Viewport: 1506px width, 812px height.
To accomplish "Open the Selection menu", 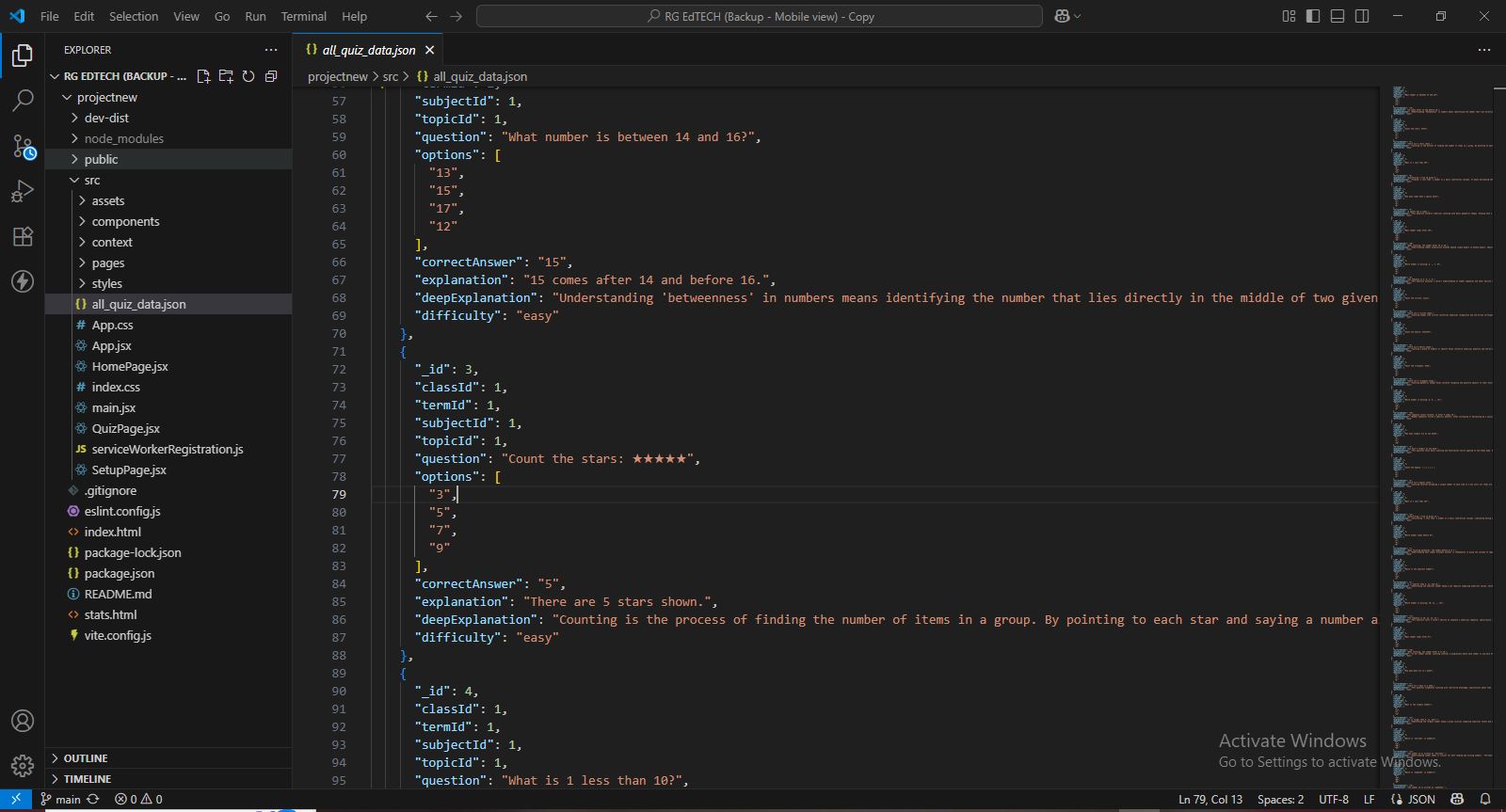I will click(x=134, y=16).
